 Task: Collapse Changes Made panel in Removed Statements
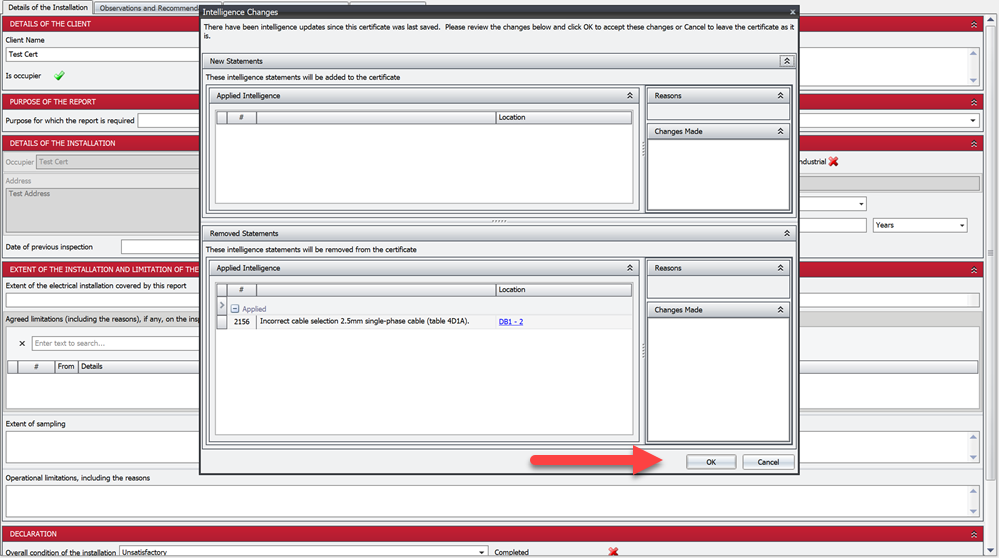pos(780,310)
